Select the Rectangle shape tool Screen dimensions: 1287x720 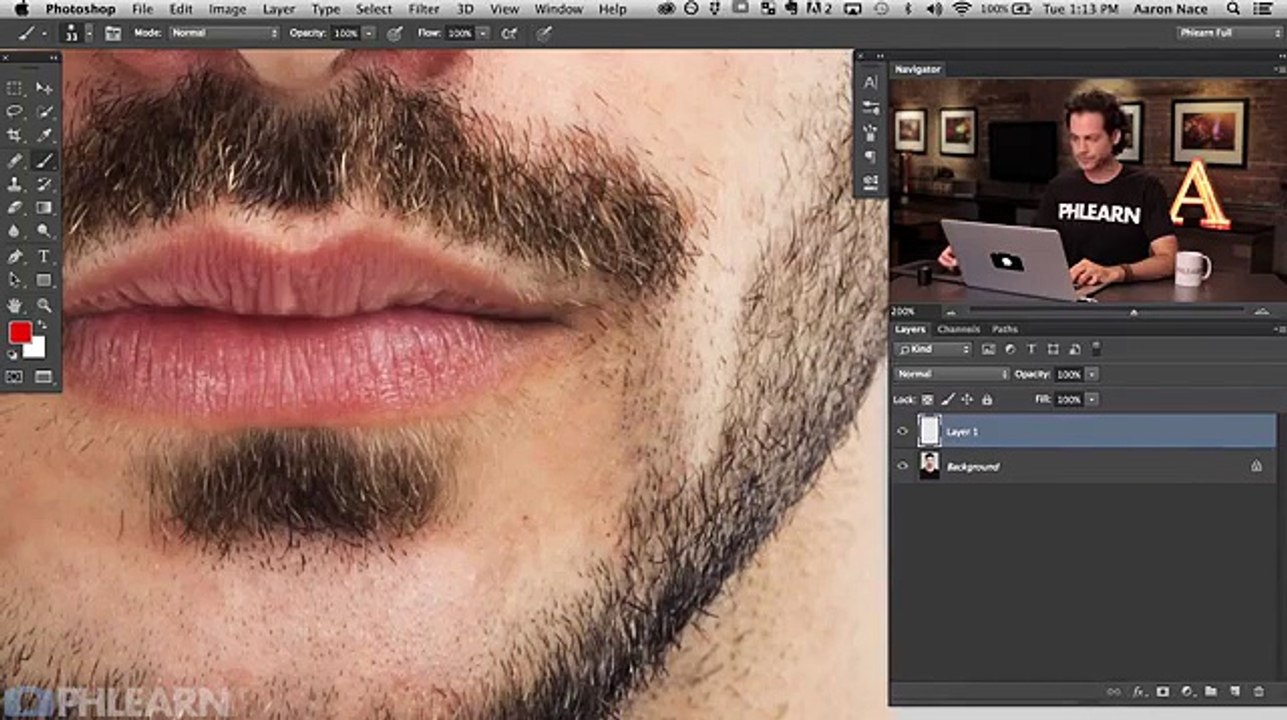(x=44, y=281)
